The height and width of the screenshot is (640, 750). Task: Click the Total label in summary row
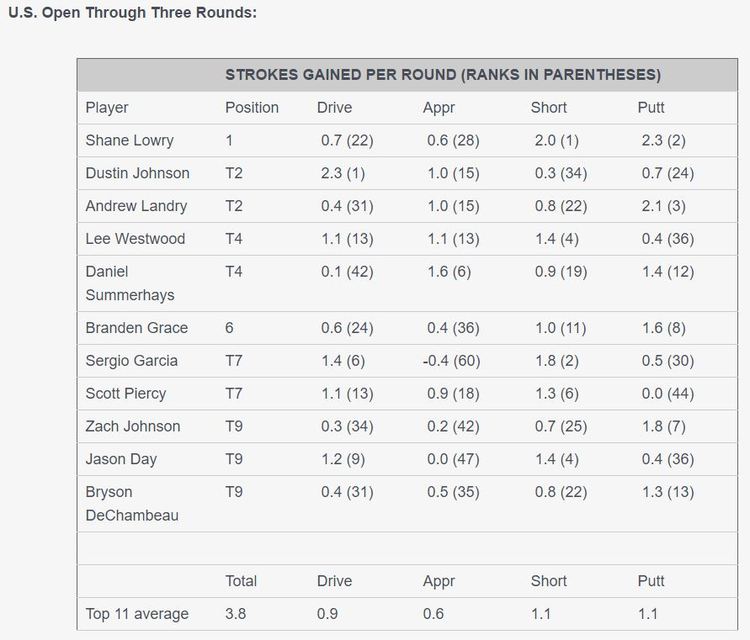(x=241, y=581)
